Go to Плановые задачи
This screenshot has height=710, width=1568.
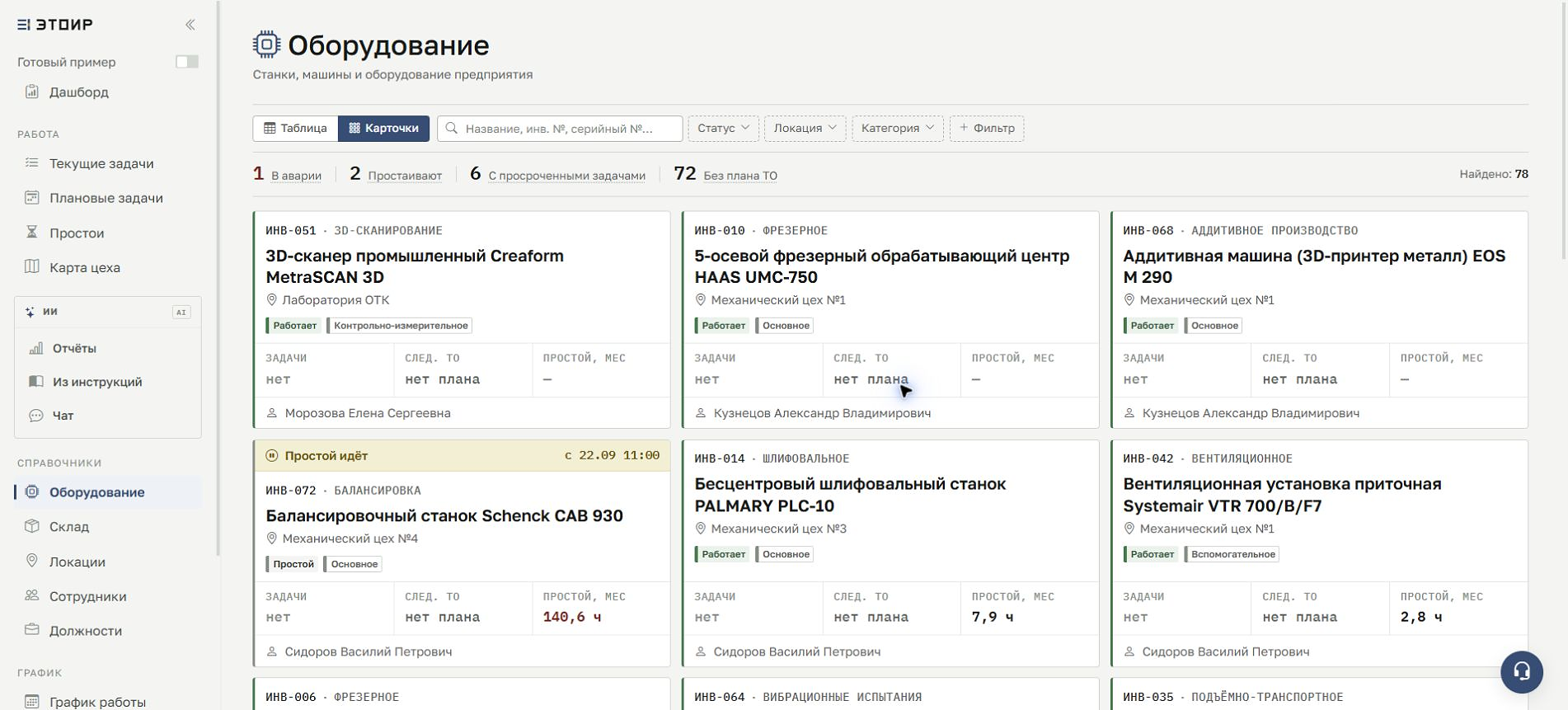point(107,198)
